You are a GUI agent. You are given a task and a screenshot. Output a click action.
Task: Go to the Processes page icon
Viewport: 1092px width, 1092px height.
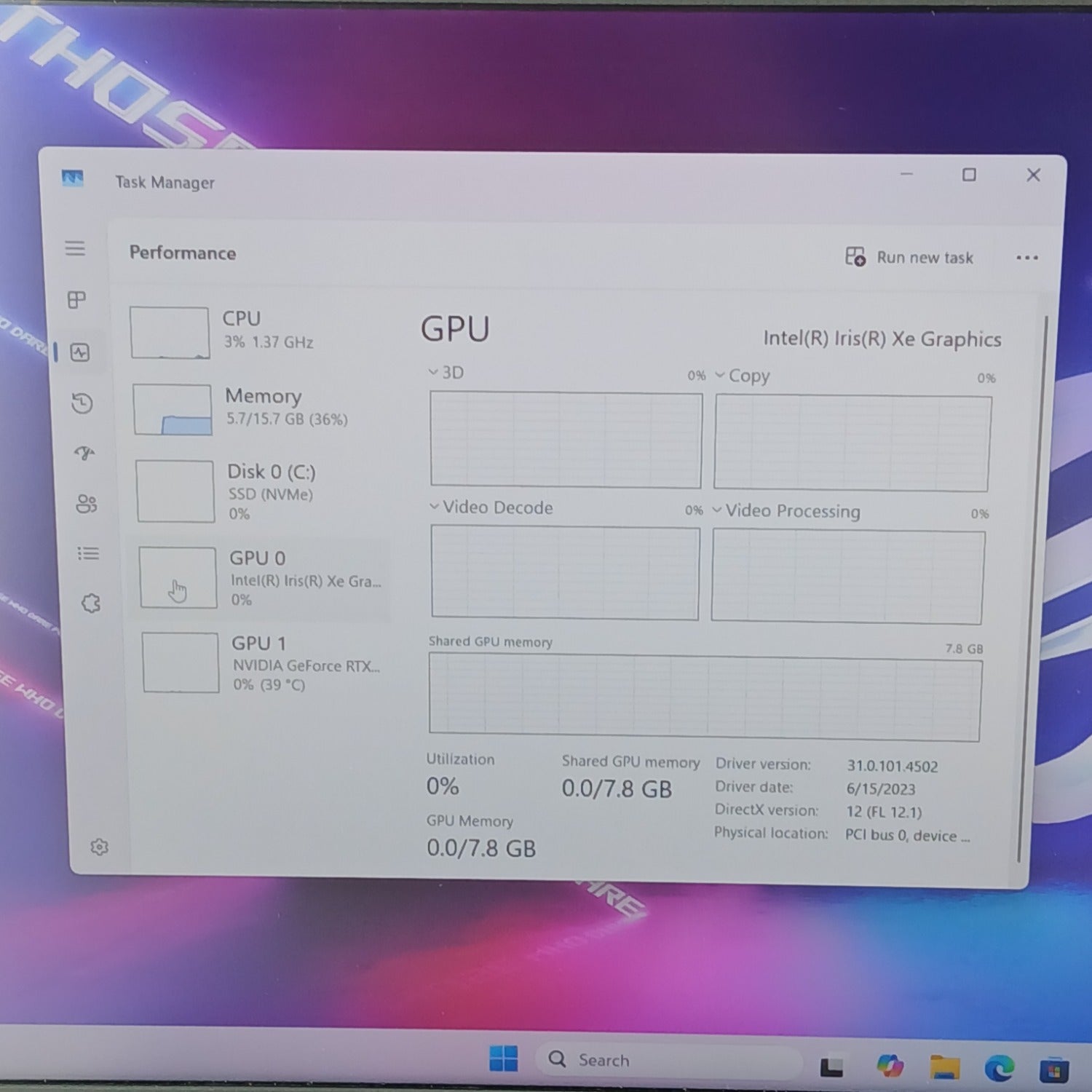[76, 300]
